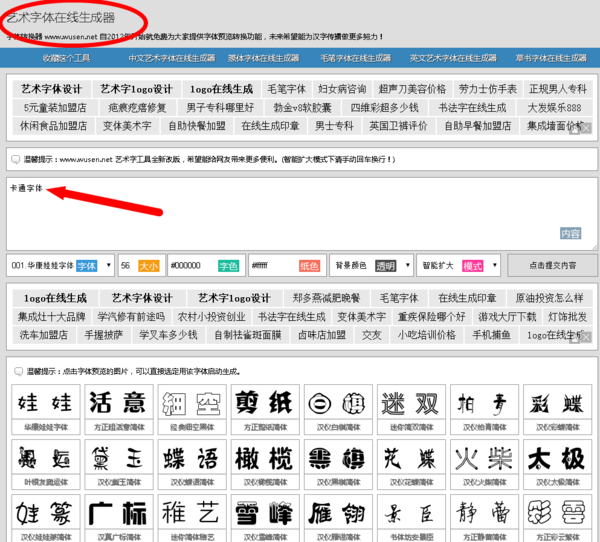Click the 超声刀美容价格 ad link
The height and width of the screenshot is (542, 600).
pyautogui.click(x=412, y=89)
